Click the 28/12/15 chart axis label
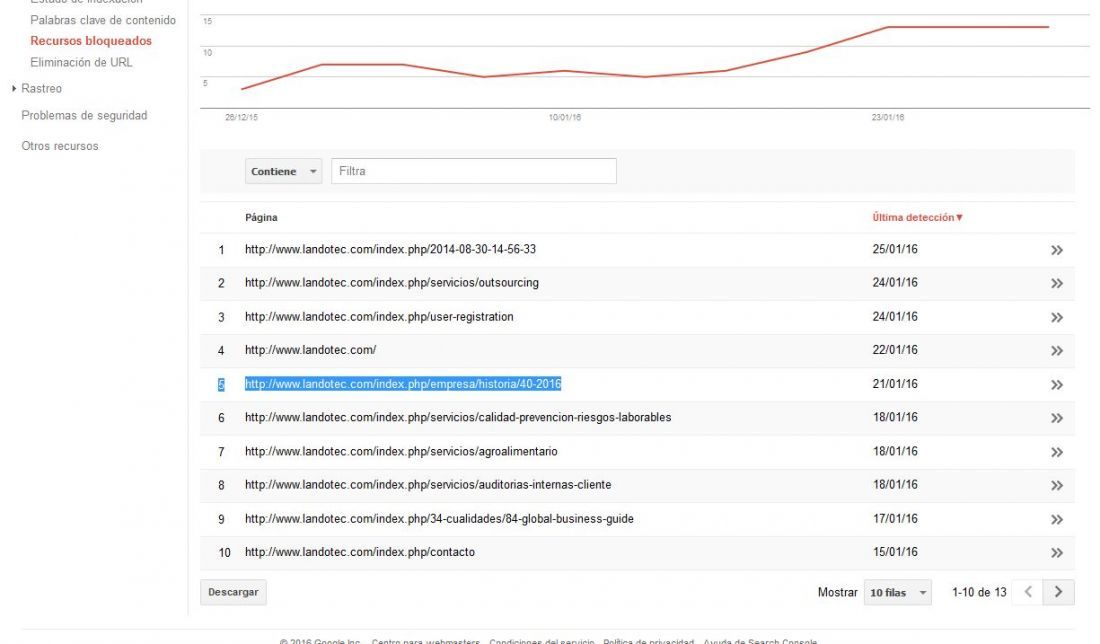 click(x=241, y=117)
